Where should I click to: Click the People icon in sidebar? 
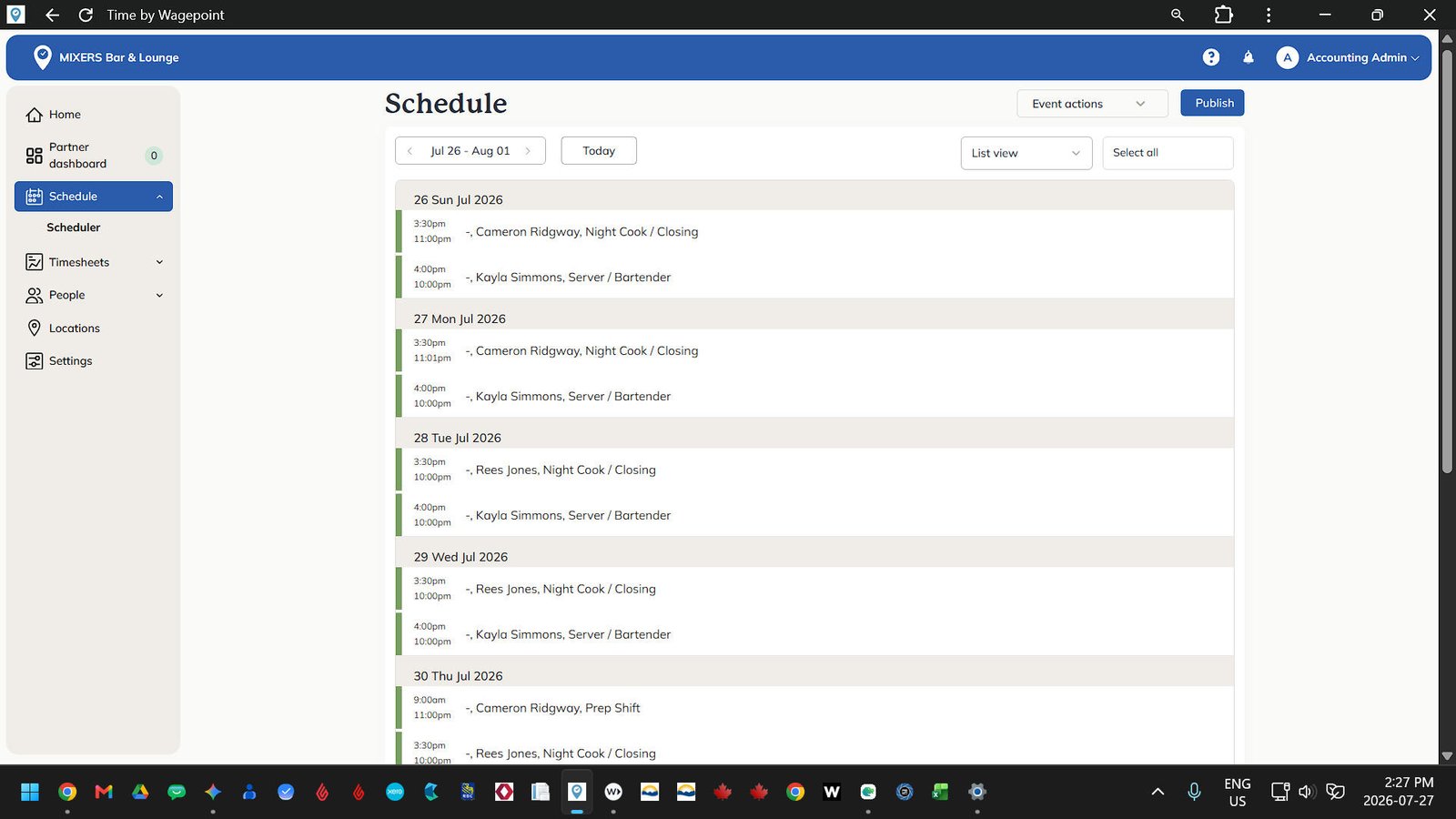pyautogui.click(x=35, y=295)
